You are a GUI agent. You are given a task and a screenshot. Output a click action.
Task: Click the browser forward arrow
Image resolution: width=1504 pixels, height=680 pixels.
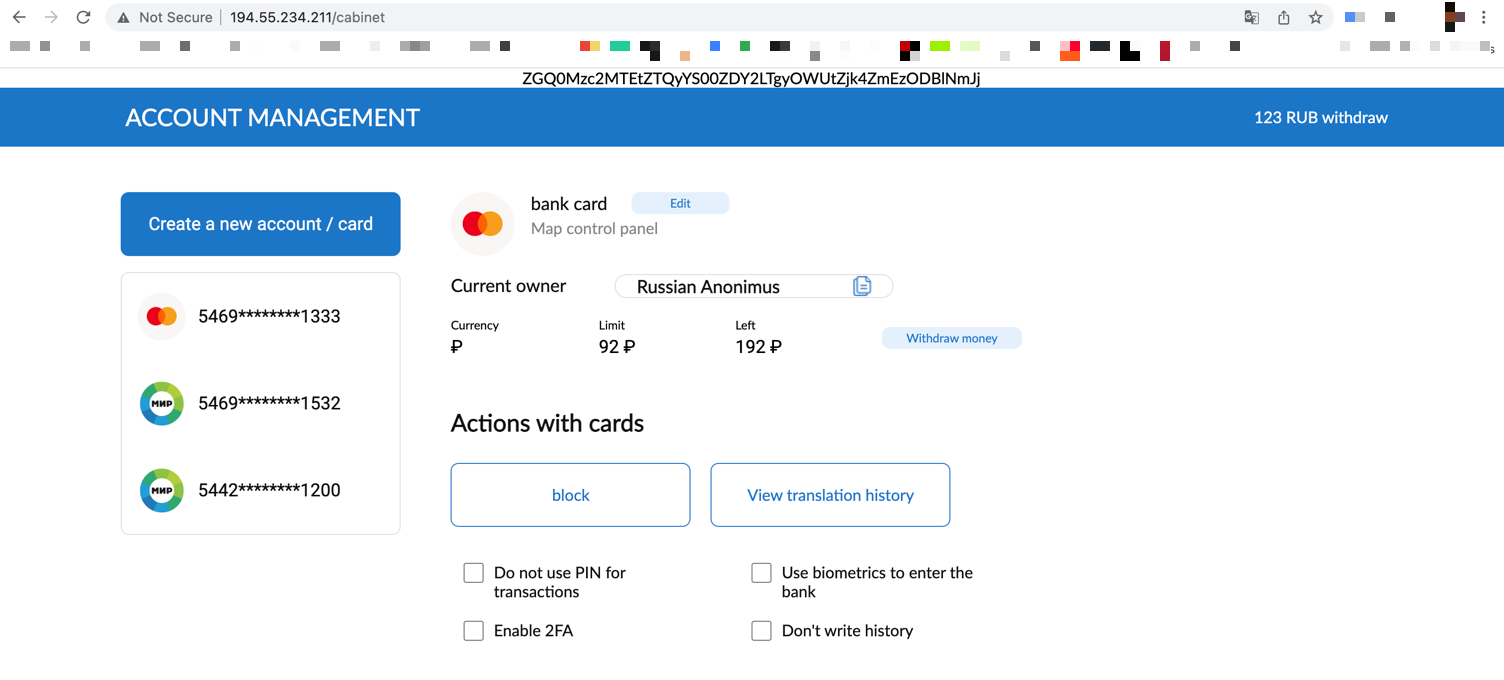click(x=51, y=17)
